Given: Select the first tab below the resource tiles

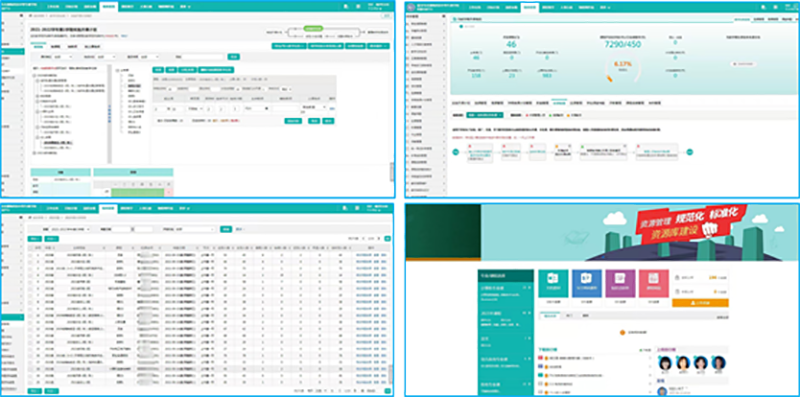Looking at the screenshot, I should (x=551, y=316).
